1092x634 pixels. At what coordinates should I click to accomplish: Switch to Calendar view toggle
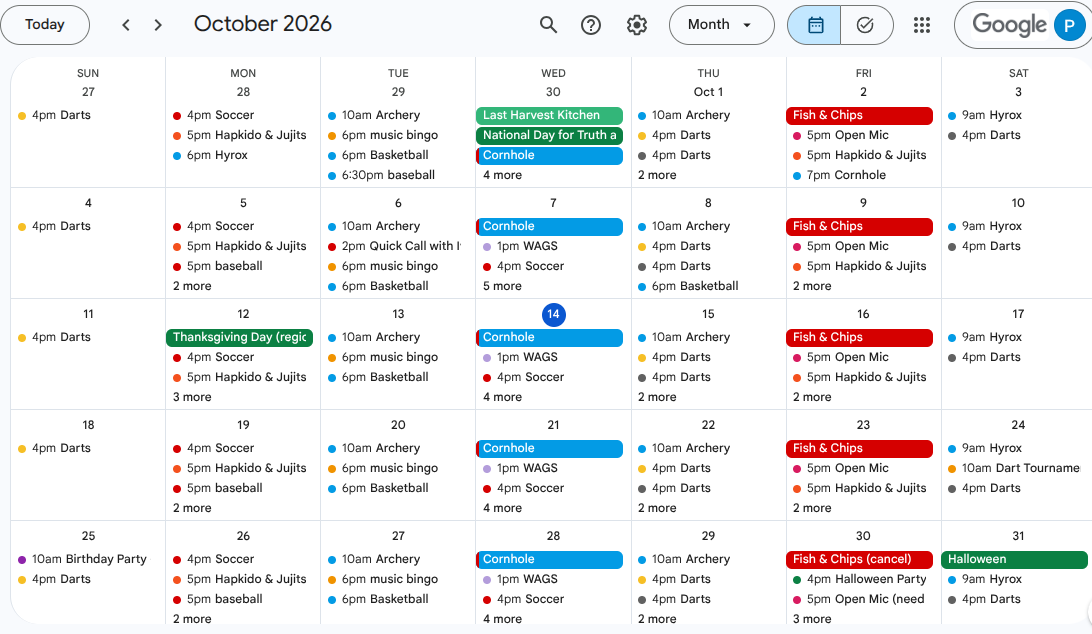(x=814, y=25)
